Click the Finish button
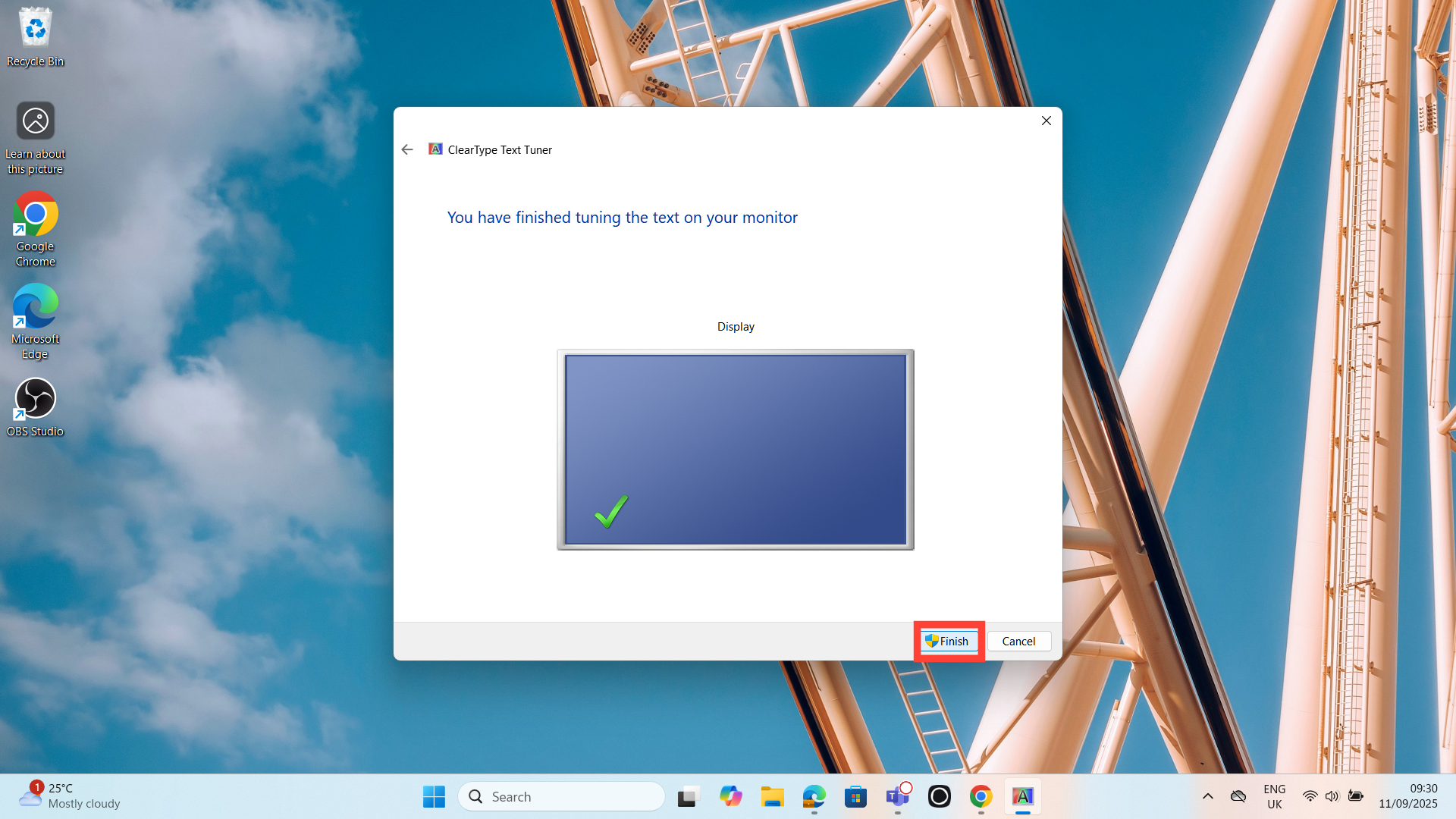Screen dimensions: 1456x819 [x=948, y=642]
